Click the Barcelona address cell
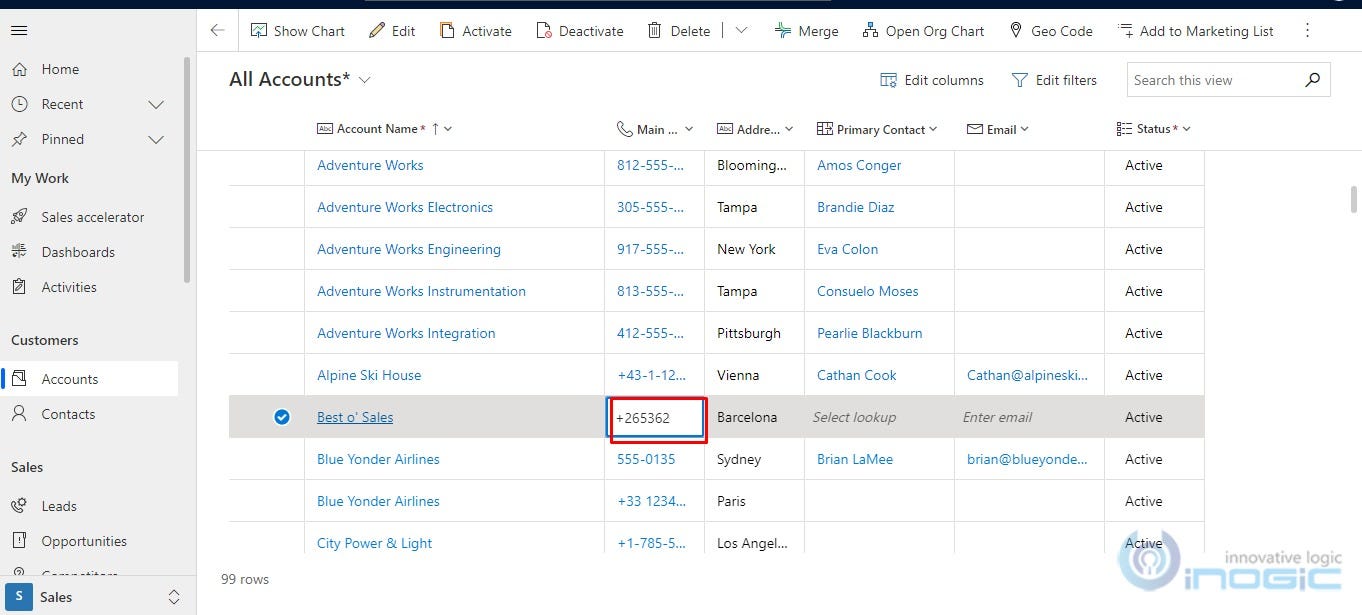This screenshot has width=1362, height=615. [x=754, y=417]
